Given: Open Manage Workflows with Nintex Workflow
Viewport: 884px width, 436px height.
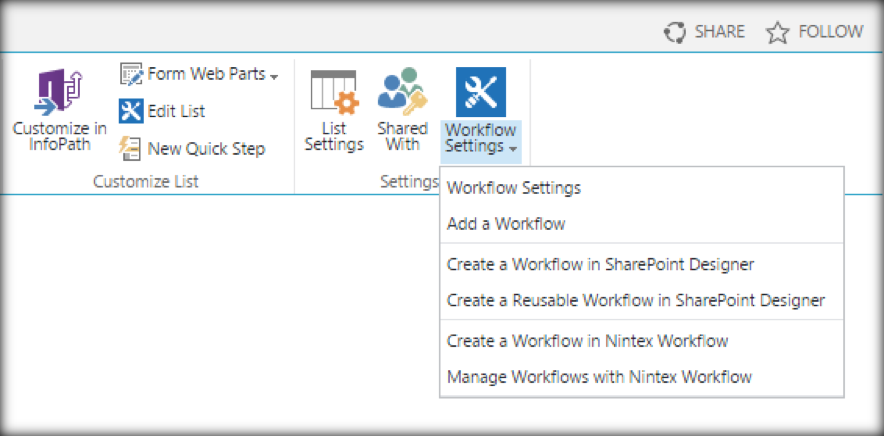Looking at the screenshot, I should (599, 377).
